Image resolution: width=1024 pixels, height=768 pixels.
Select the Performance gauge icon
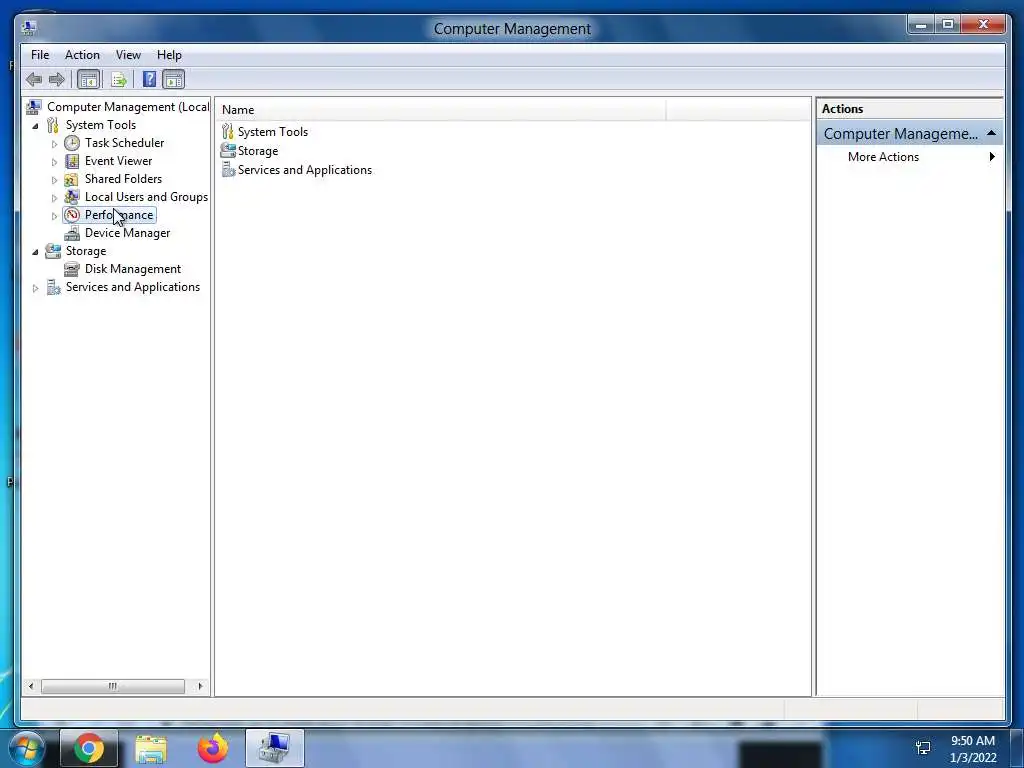click(72, 215)
